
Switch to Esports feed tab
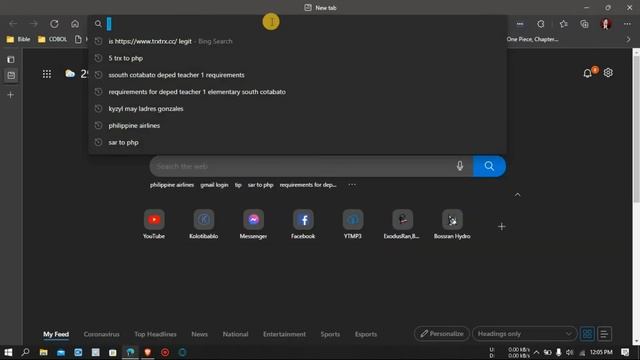tap(366, 334)
